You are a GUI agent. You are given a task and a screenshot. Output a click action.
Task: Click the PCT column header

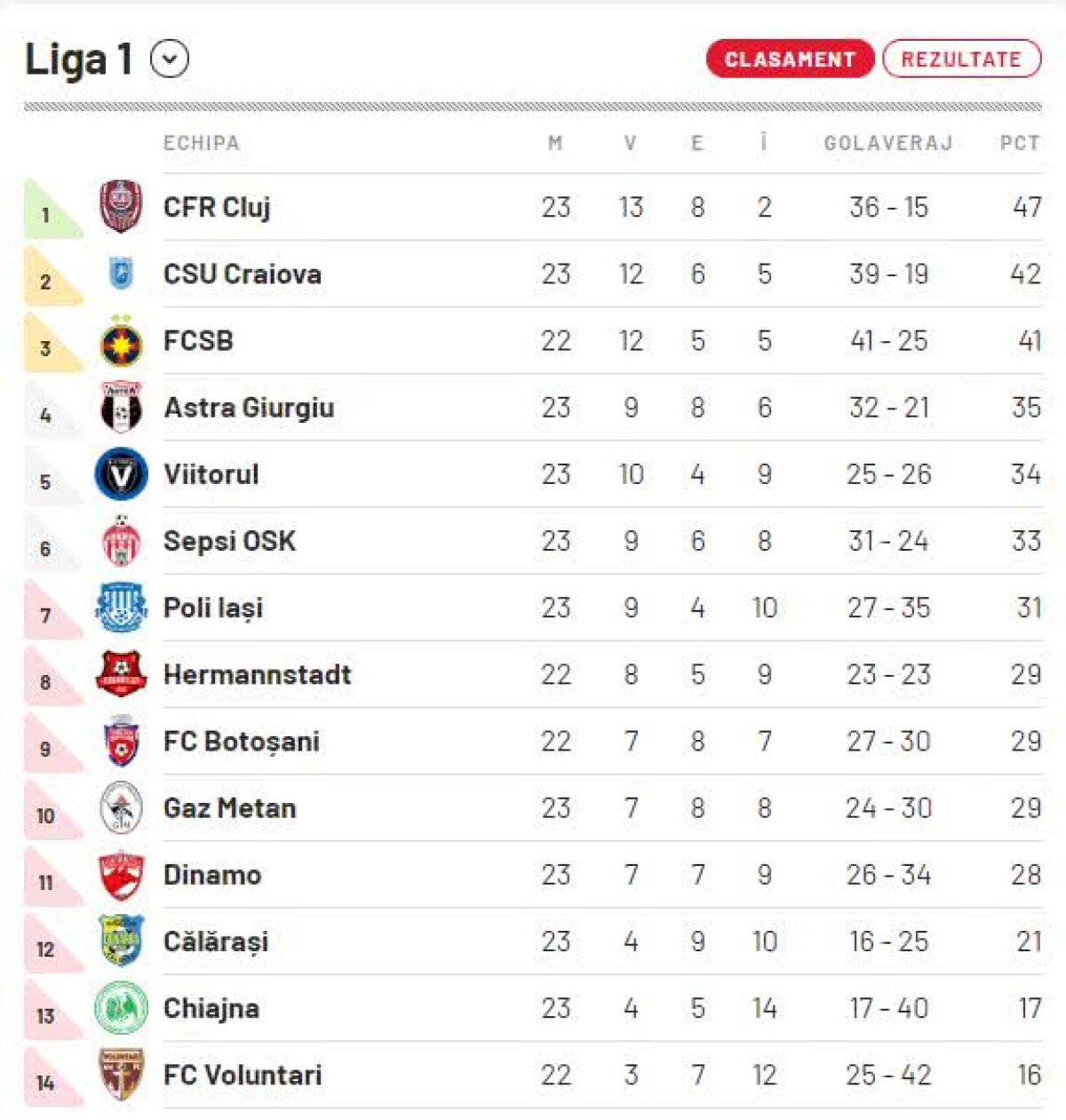click(x=1019, y=143)
